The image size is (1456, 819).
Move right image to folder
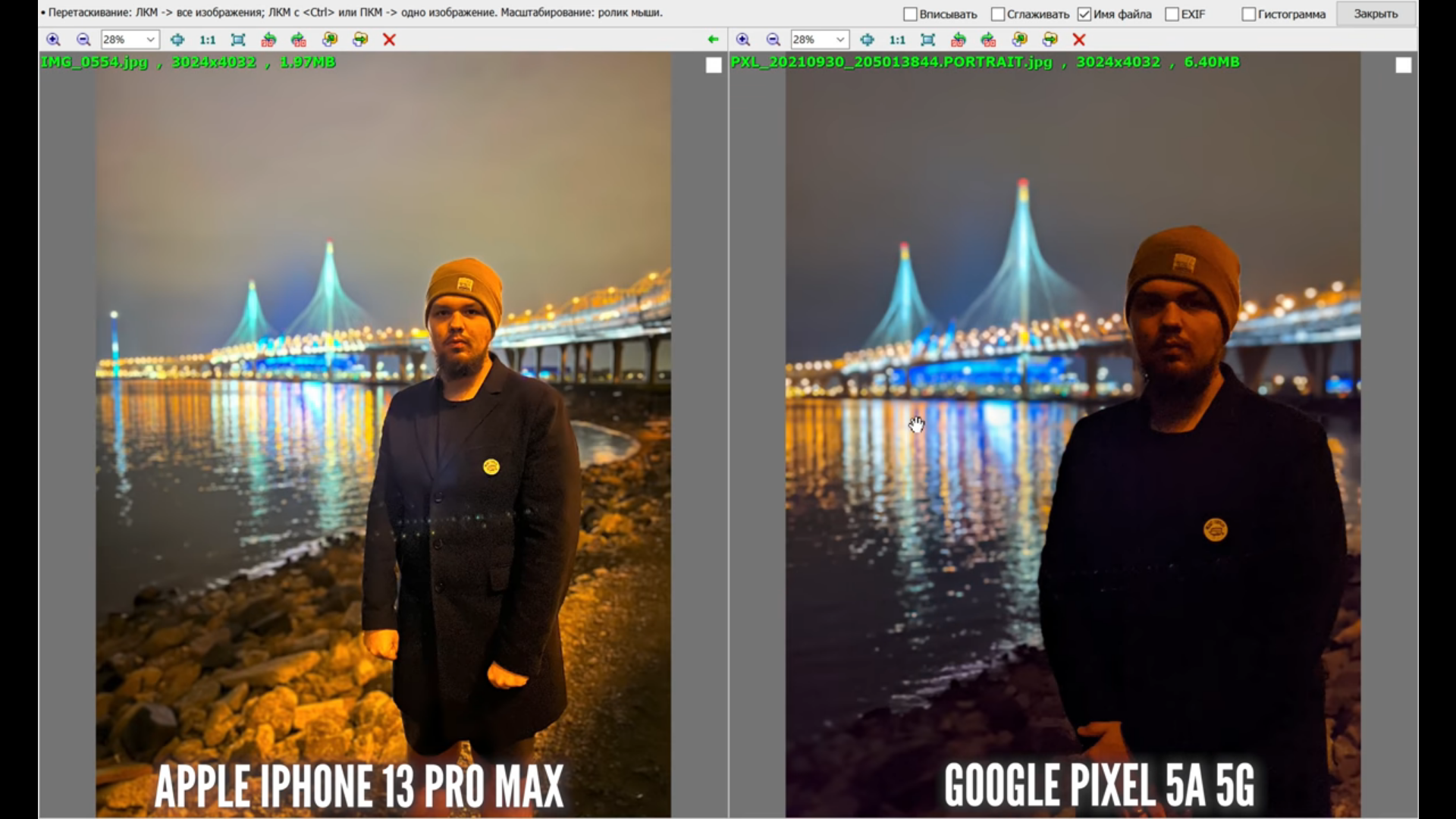coord(1050,39)
